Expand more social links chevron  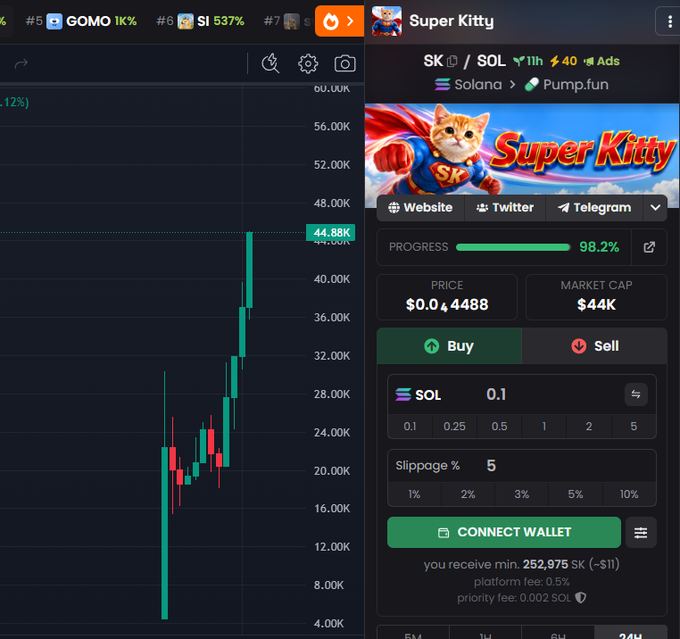click(655, 208)
